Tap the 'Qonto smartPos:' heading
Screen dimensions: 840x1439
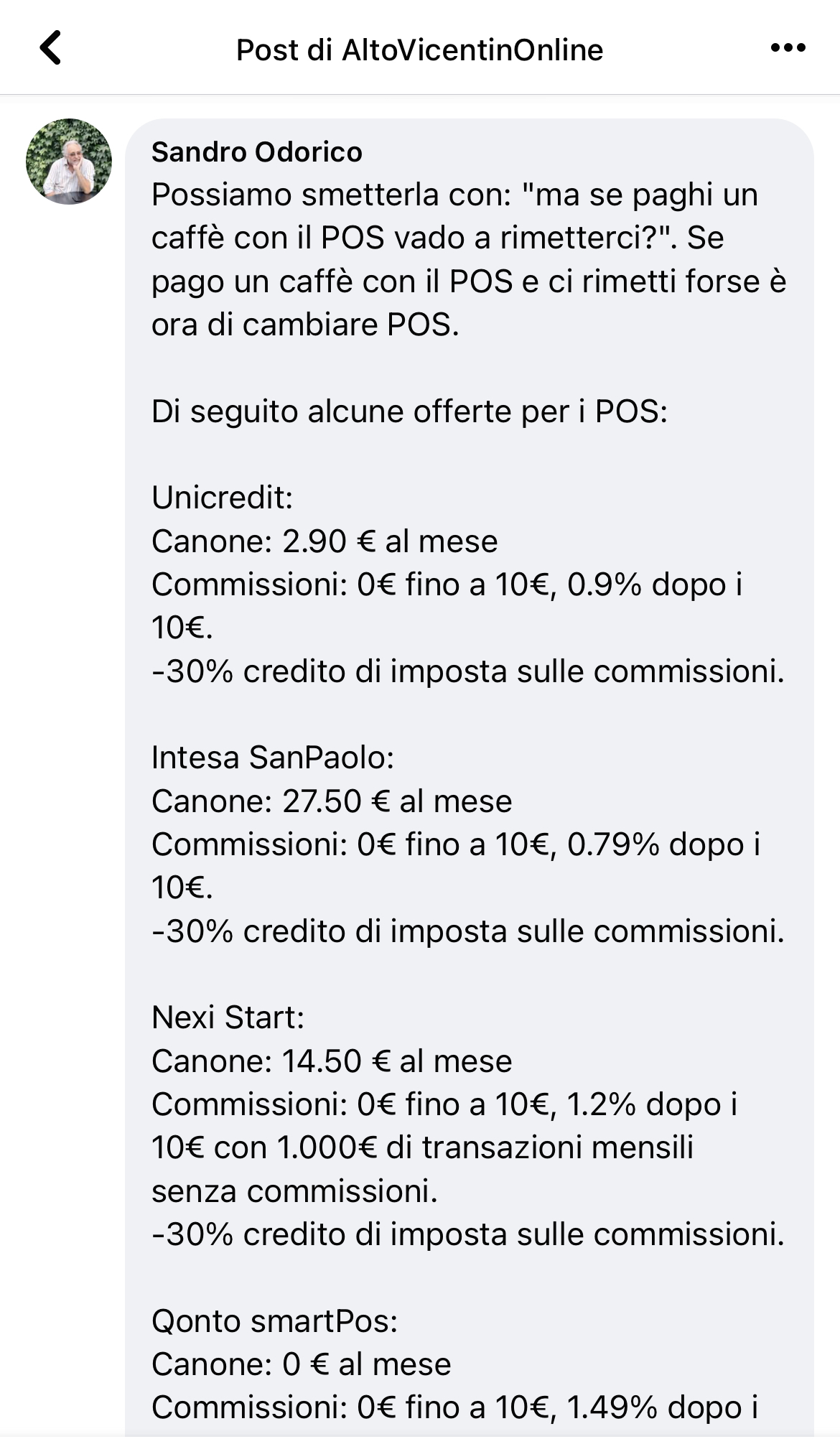click(x=275, y=1321)
